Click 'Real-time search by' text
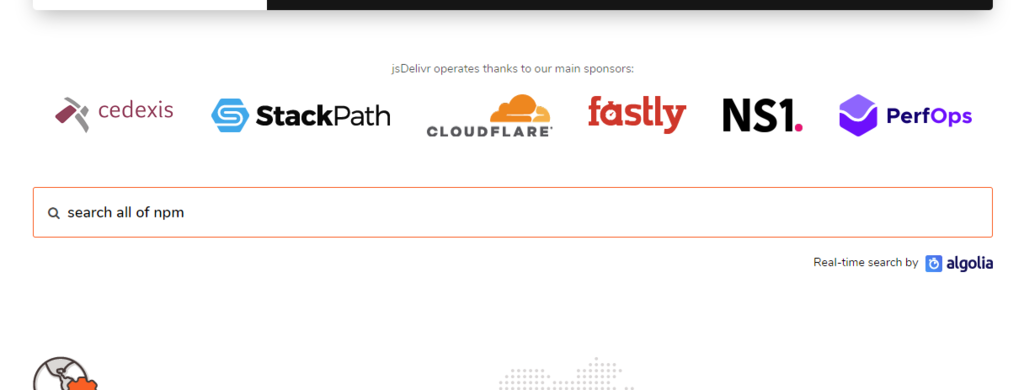The height and width of the screenshot is (390, 1024). pyautogui.click(x=865, y=263)
